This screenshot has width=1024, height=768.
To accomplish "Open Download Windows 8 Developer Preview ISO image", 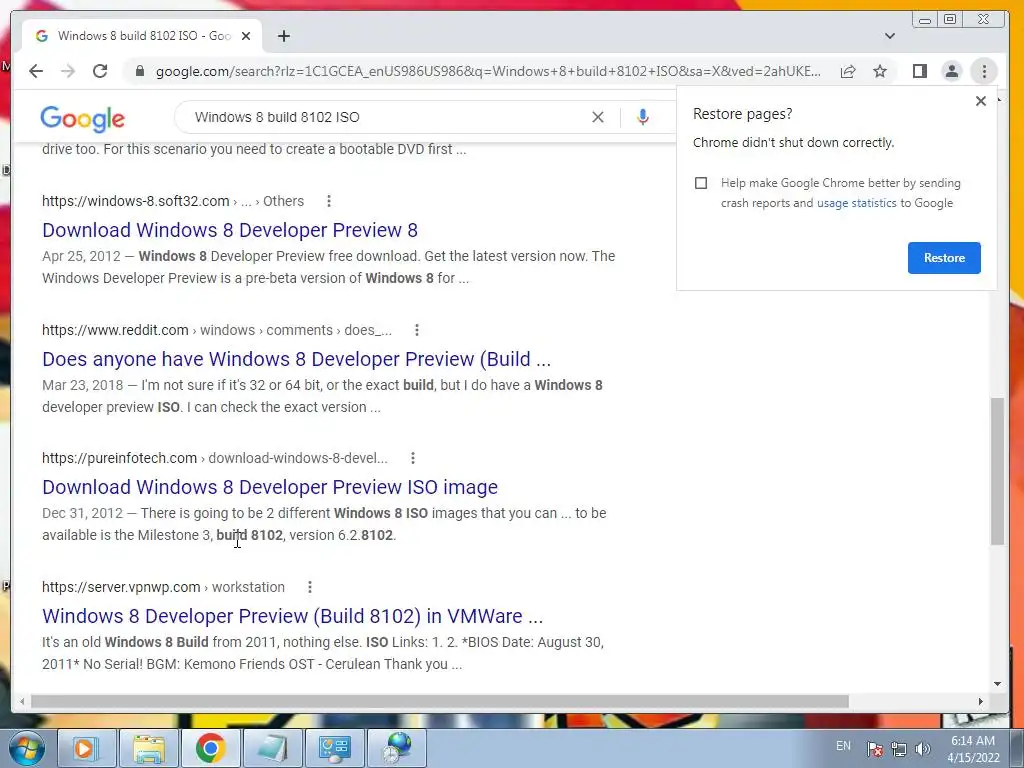I will point(270,487).
